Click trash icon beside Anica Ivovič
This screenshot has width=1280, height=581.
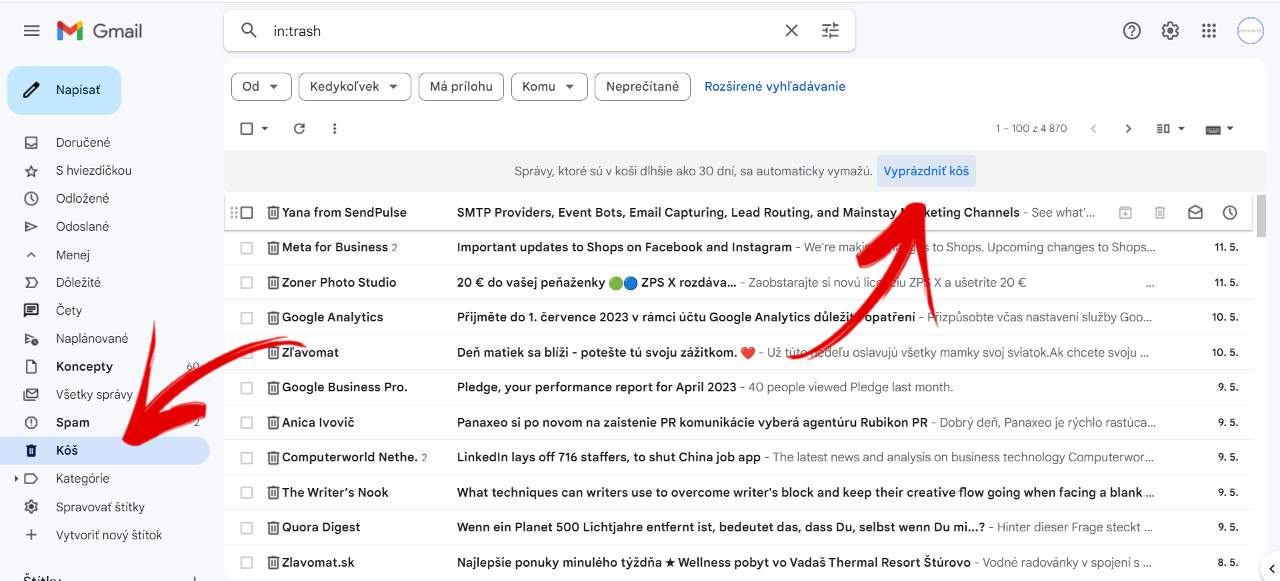(273, 423)
